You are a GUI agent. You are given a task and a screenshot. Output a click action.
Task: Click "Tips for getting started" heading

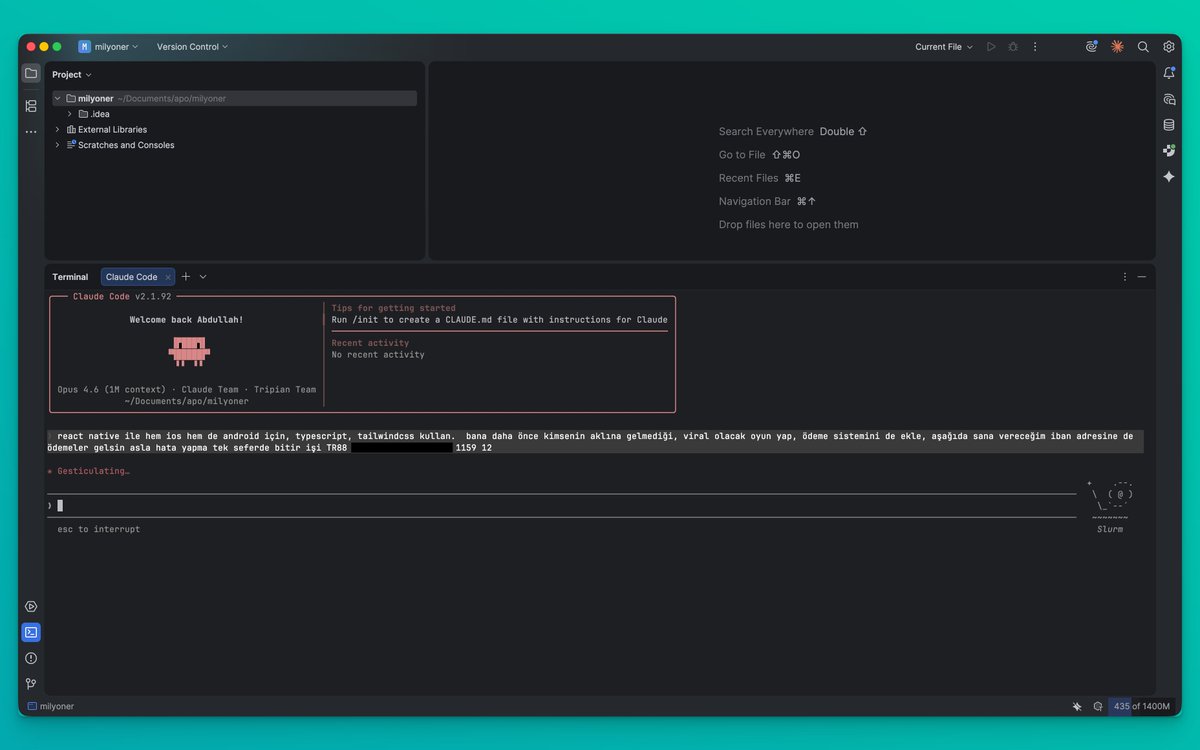point(393,308)
